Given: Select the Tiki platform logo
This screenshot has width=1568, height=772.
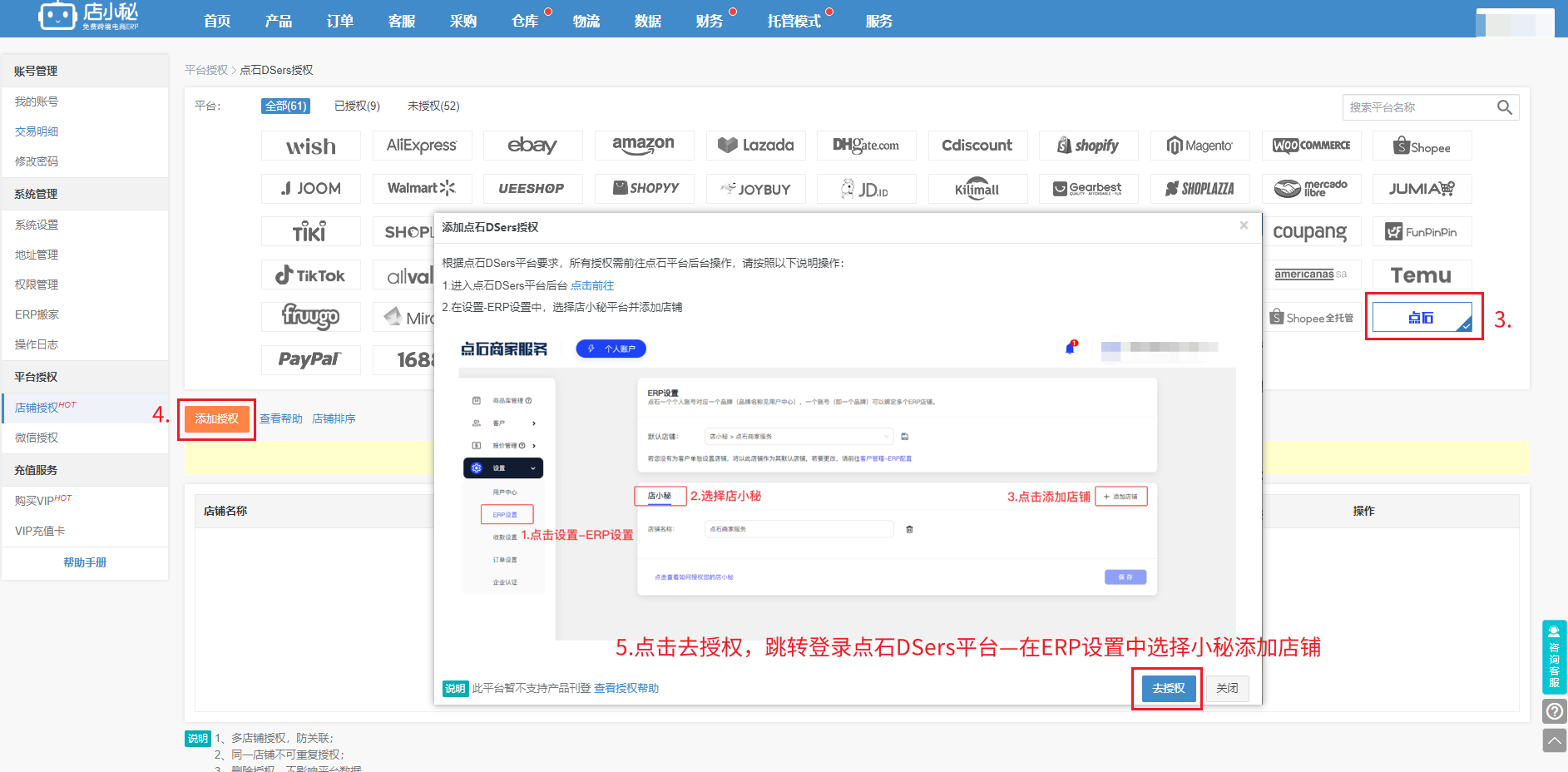Looking at the screenshot, I should pyautogui.click(x=311, y=231).
